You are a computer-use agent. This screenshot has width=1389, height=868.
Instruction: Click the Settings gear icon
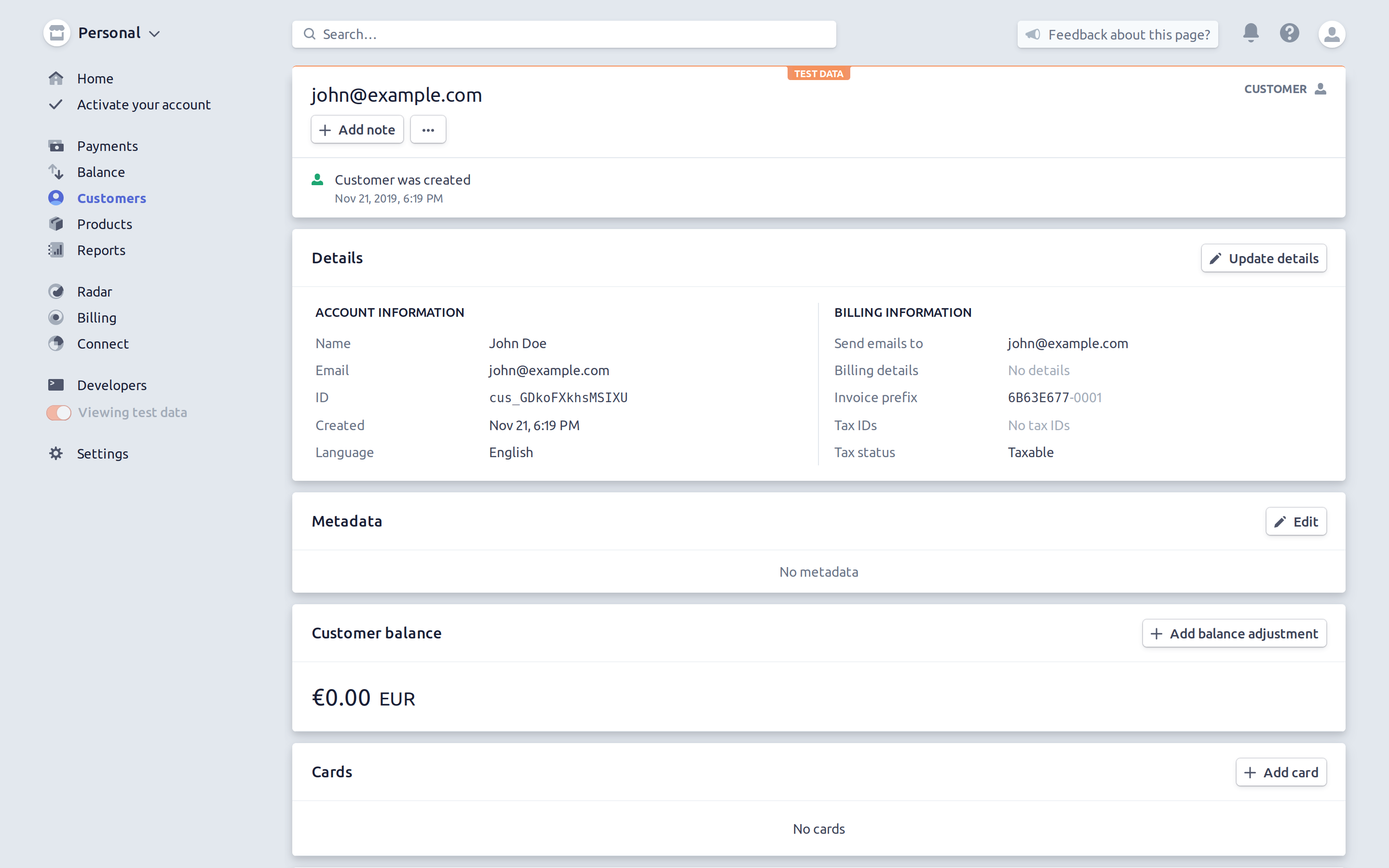[x=55, y=453]
